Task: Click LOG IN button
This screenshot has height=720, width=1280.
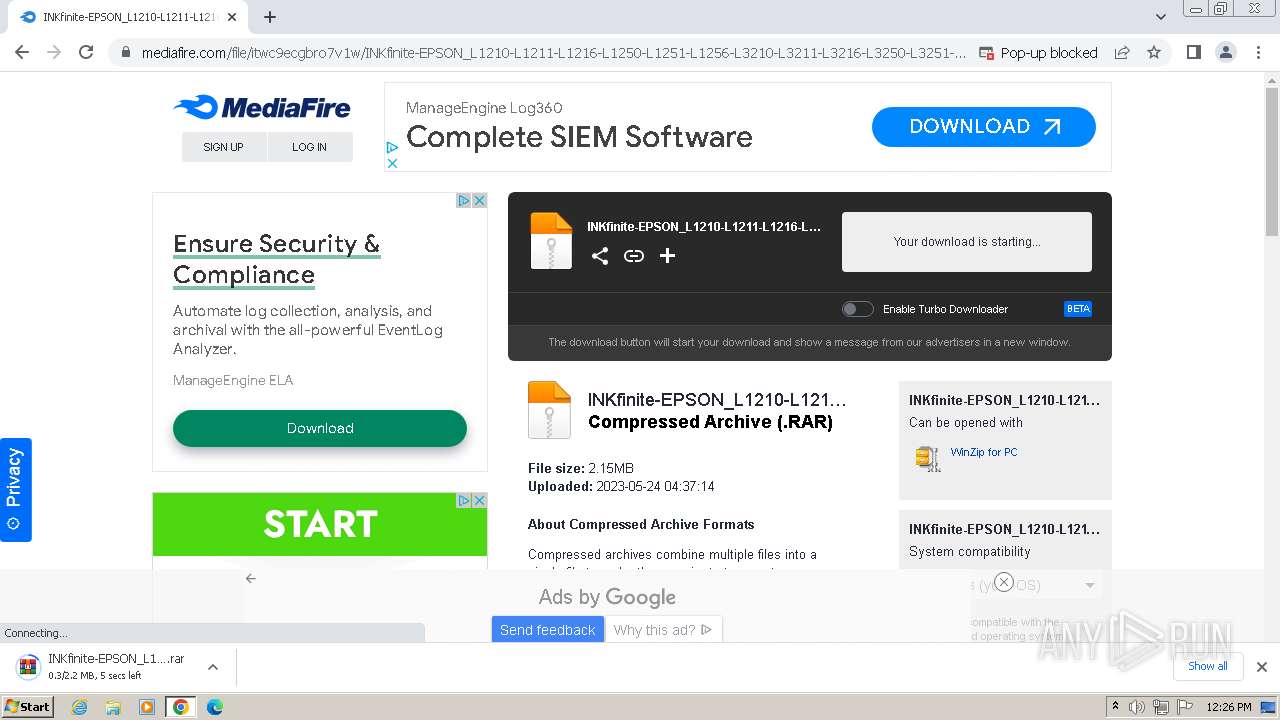Action: [310, 147]
